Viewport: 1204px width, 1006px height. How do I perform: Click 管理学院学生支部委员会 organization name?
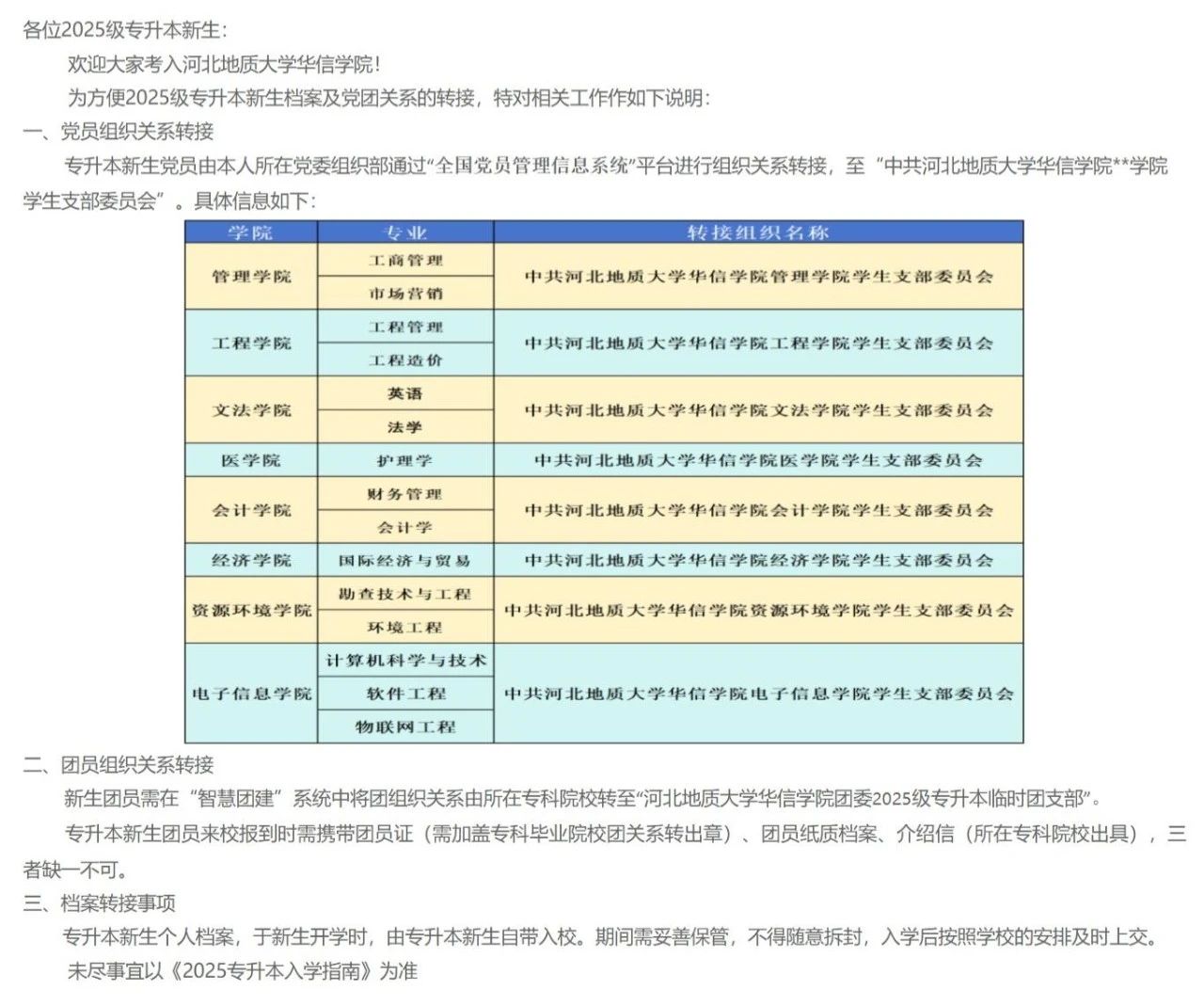tap(758, 277)
